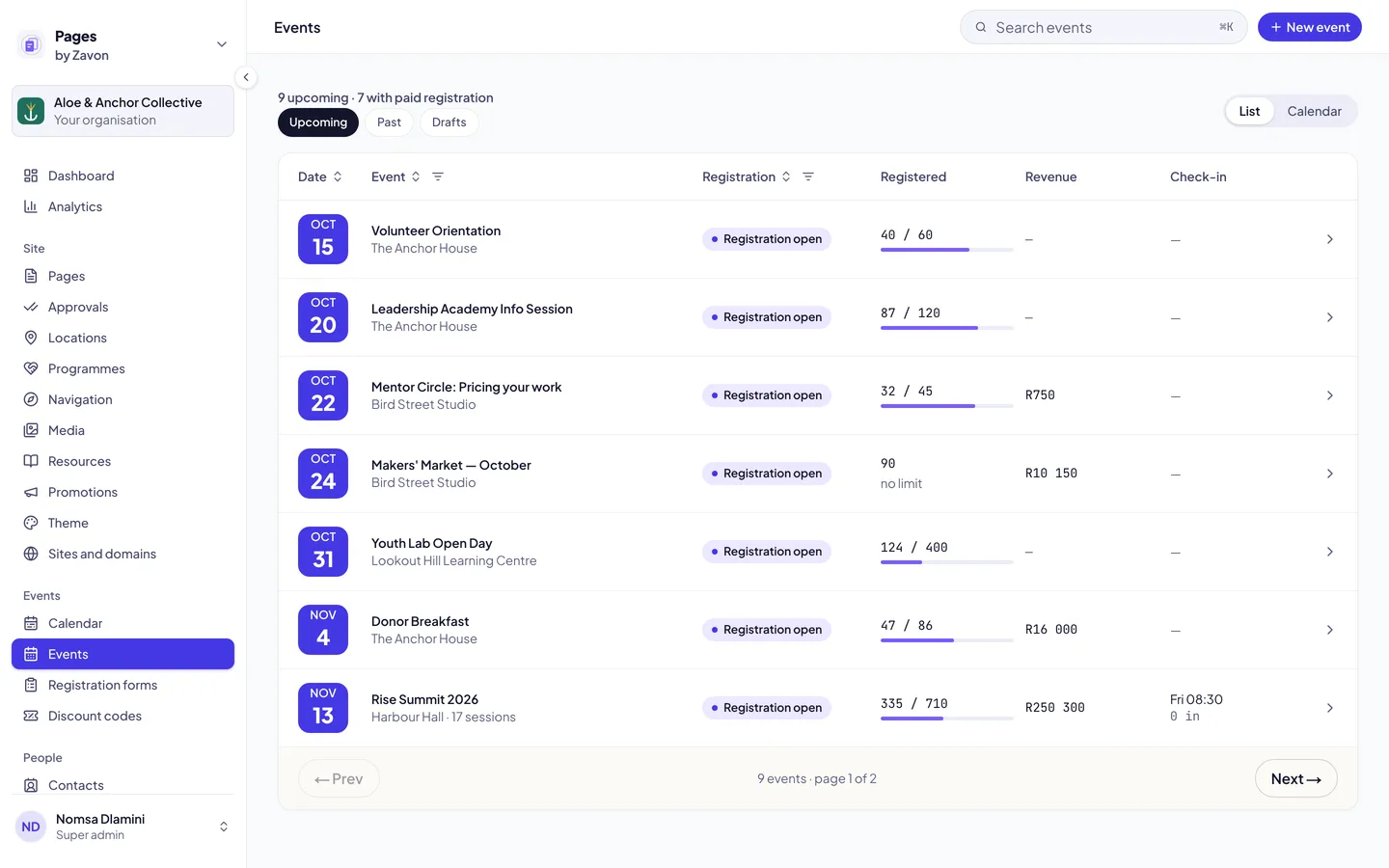Click the Theme palette icon
The image size is (1389, 868).
tap(31, 523)
